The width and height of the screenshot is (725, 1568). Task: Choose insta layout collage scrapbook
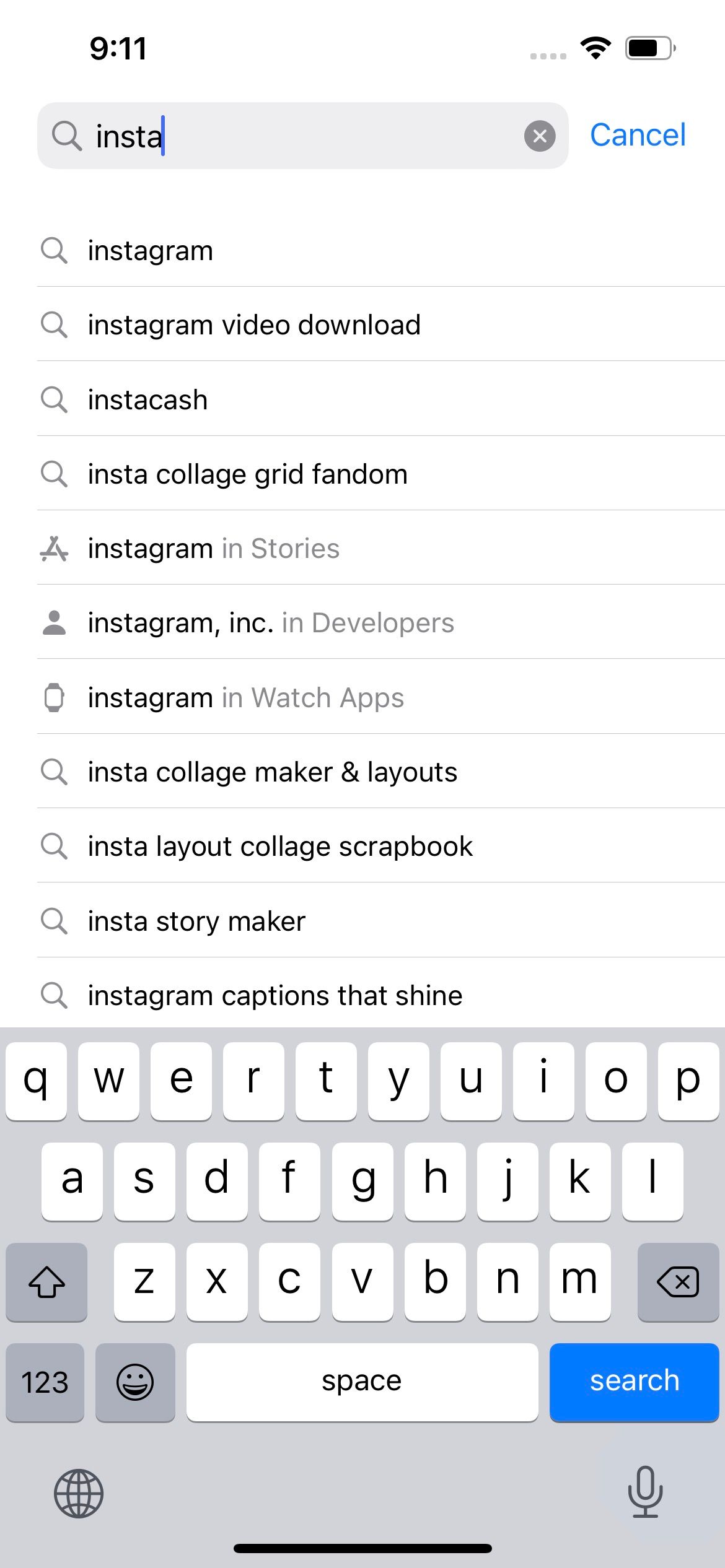(381, 846)
